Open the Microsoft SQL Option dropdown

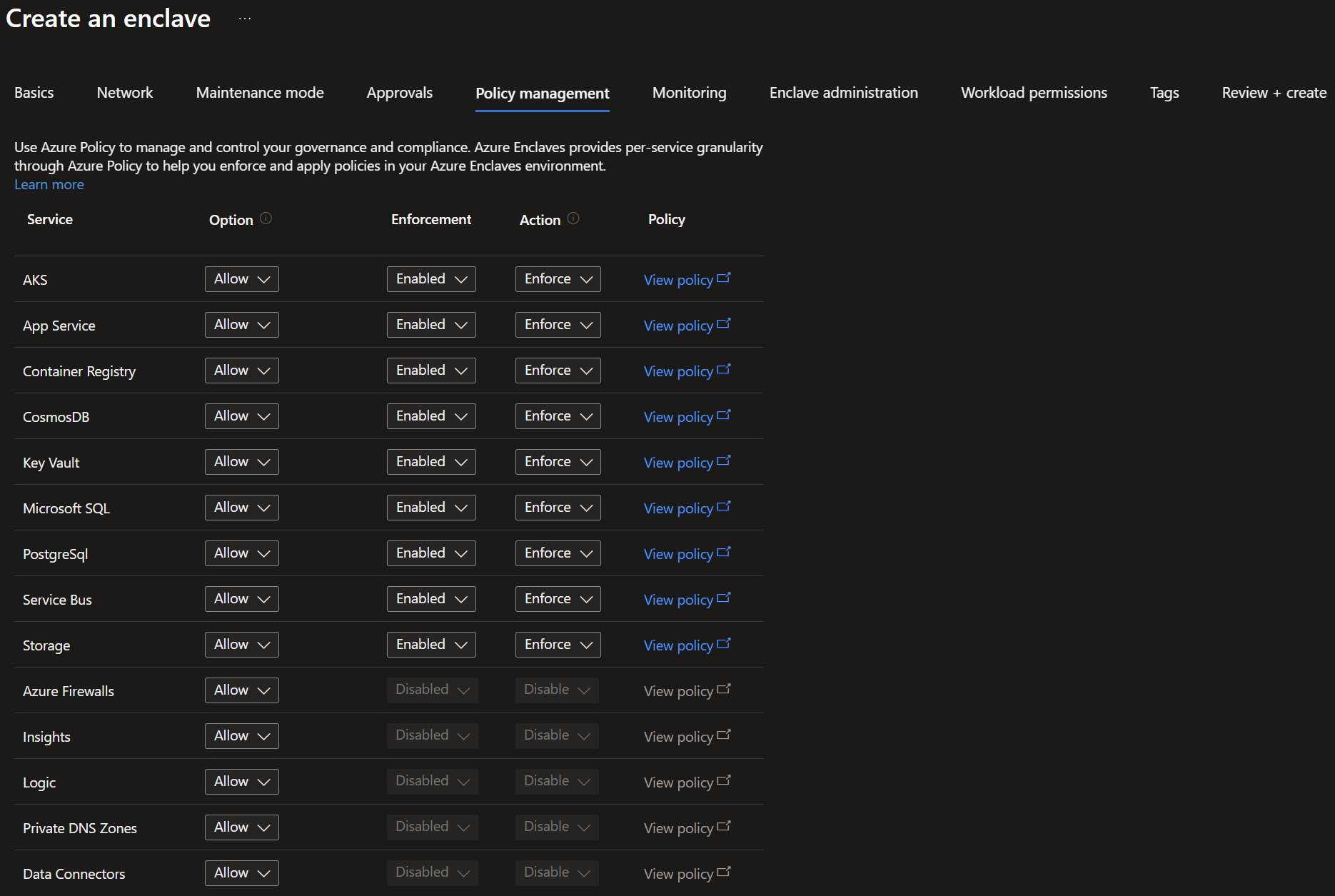[x=242, y=508]
